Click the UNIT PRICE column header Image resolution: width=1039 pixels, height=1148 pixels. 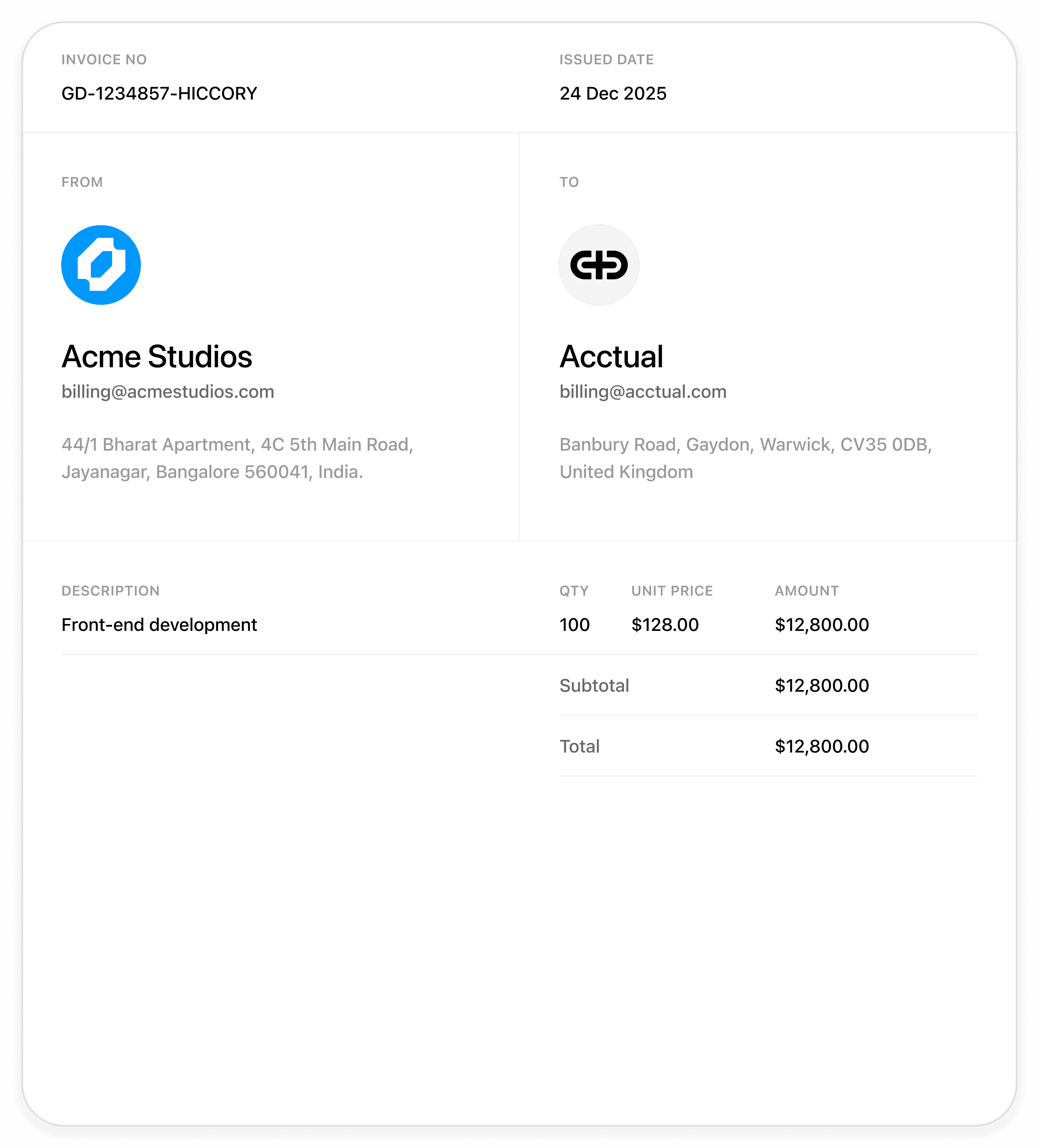672,590
